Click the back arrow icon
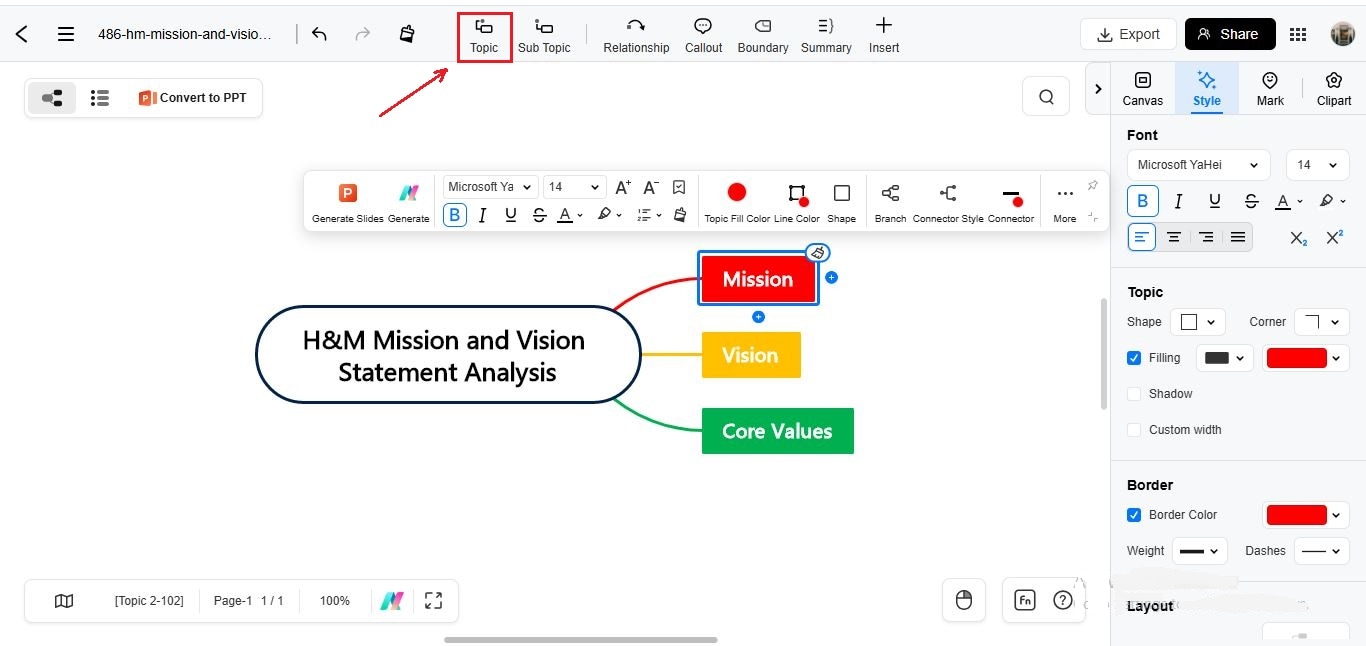 pos(22,34)
